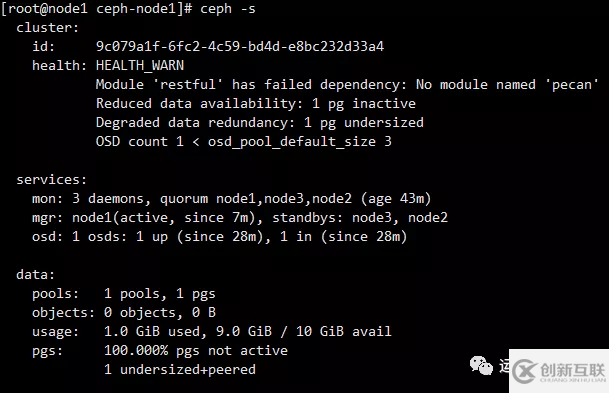The height and width of the screenshot is (393, 609).
Task: Click the Chuangxin Hulian watermark logo
Action: coord(559,371)
